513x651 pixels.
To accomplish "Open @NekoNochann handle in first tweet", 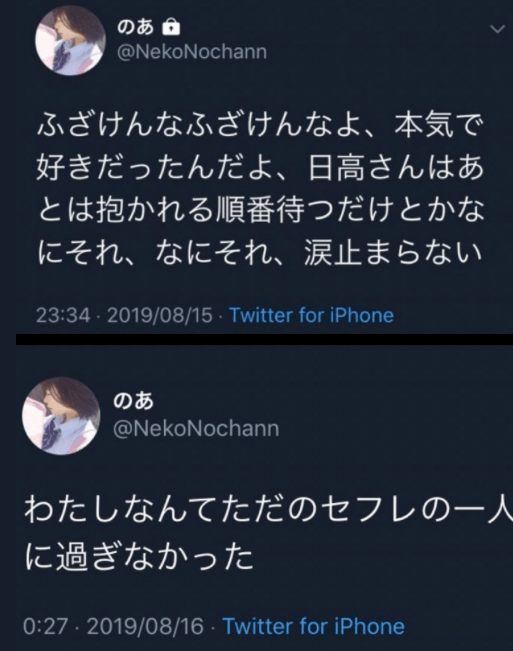I will click(x=192, y=52).
